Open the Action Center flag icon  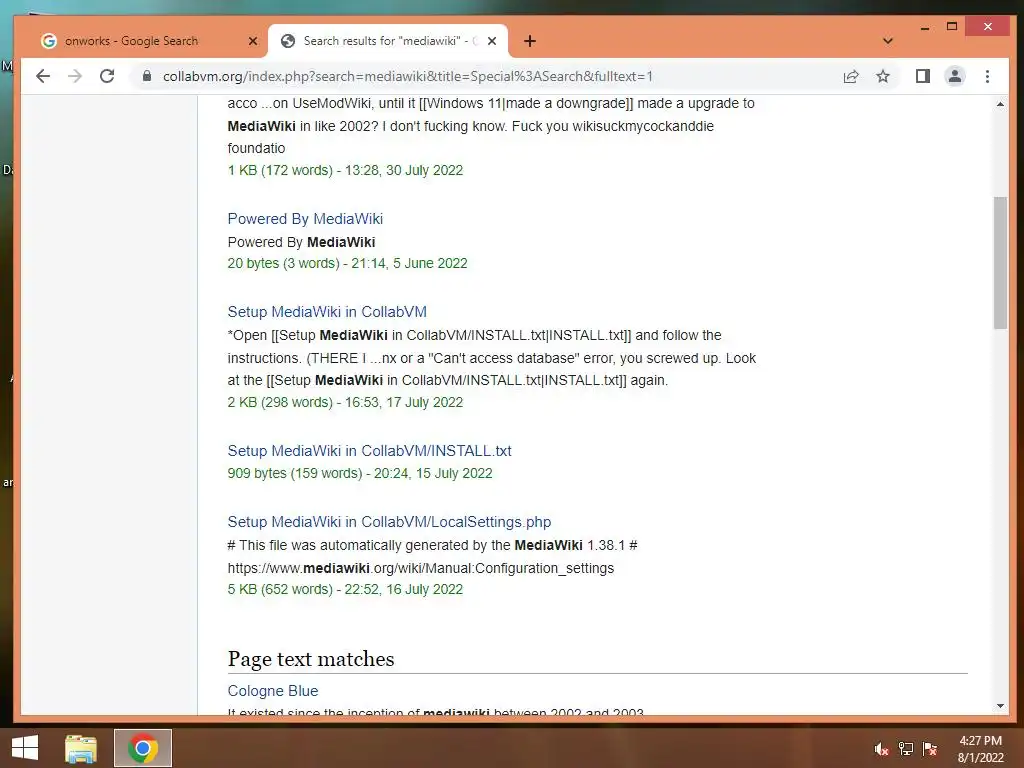[x=930, y=749]
